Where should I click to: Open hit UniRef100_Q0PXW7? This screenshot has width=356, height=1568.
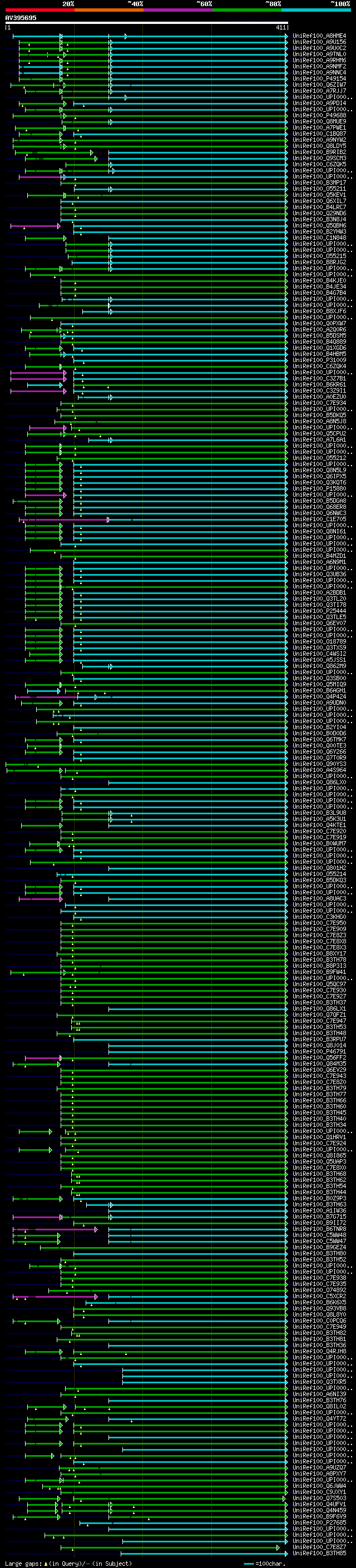(319, 324)
